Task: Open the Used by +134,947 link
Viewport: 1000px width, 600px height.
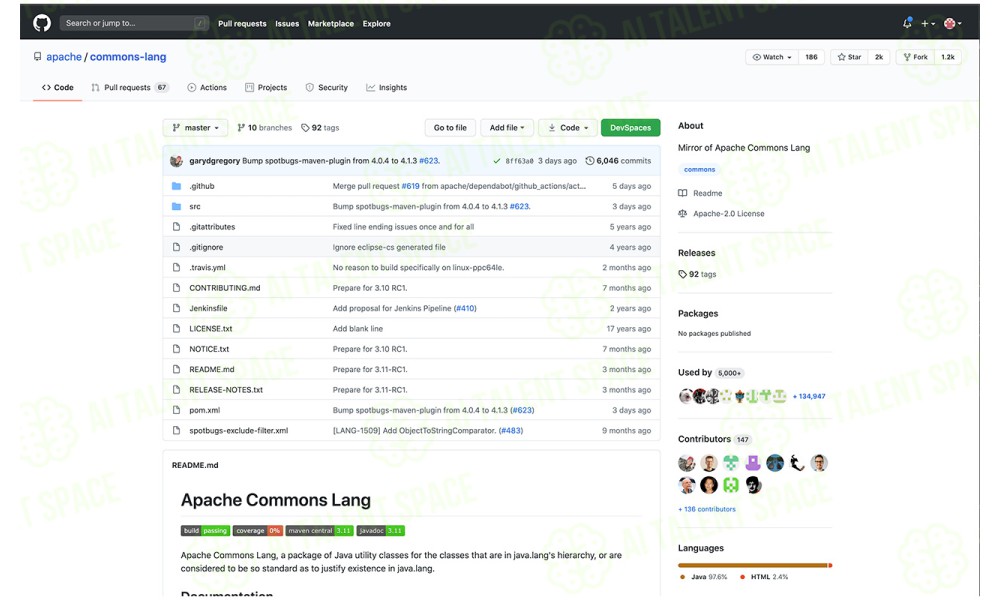Action: (x=809, y=397)
